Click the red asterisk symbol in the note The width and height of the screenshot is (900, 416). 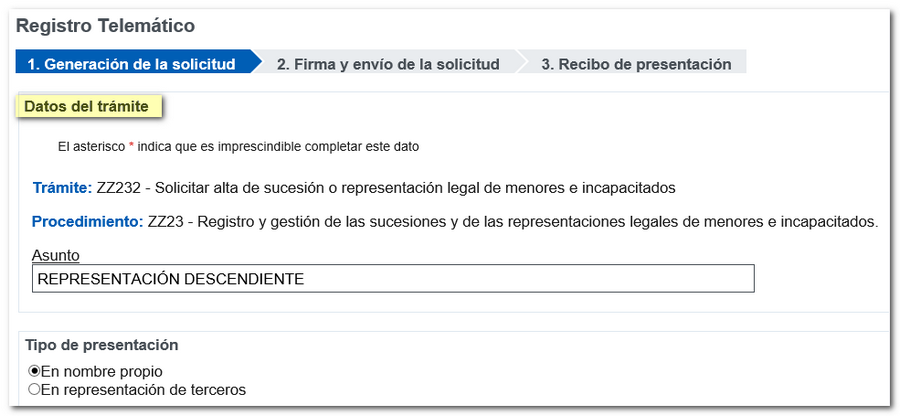(130, 146)
